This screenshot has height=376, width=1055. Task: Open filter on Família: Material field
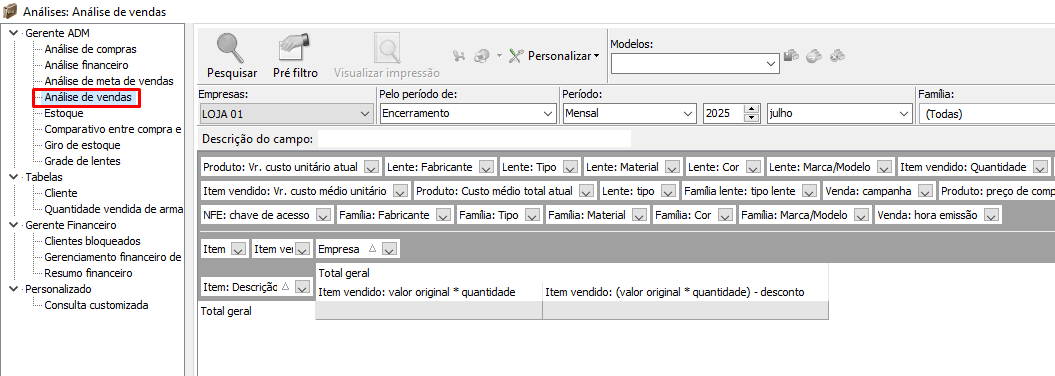[x=639, y=215]
